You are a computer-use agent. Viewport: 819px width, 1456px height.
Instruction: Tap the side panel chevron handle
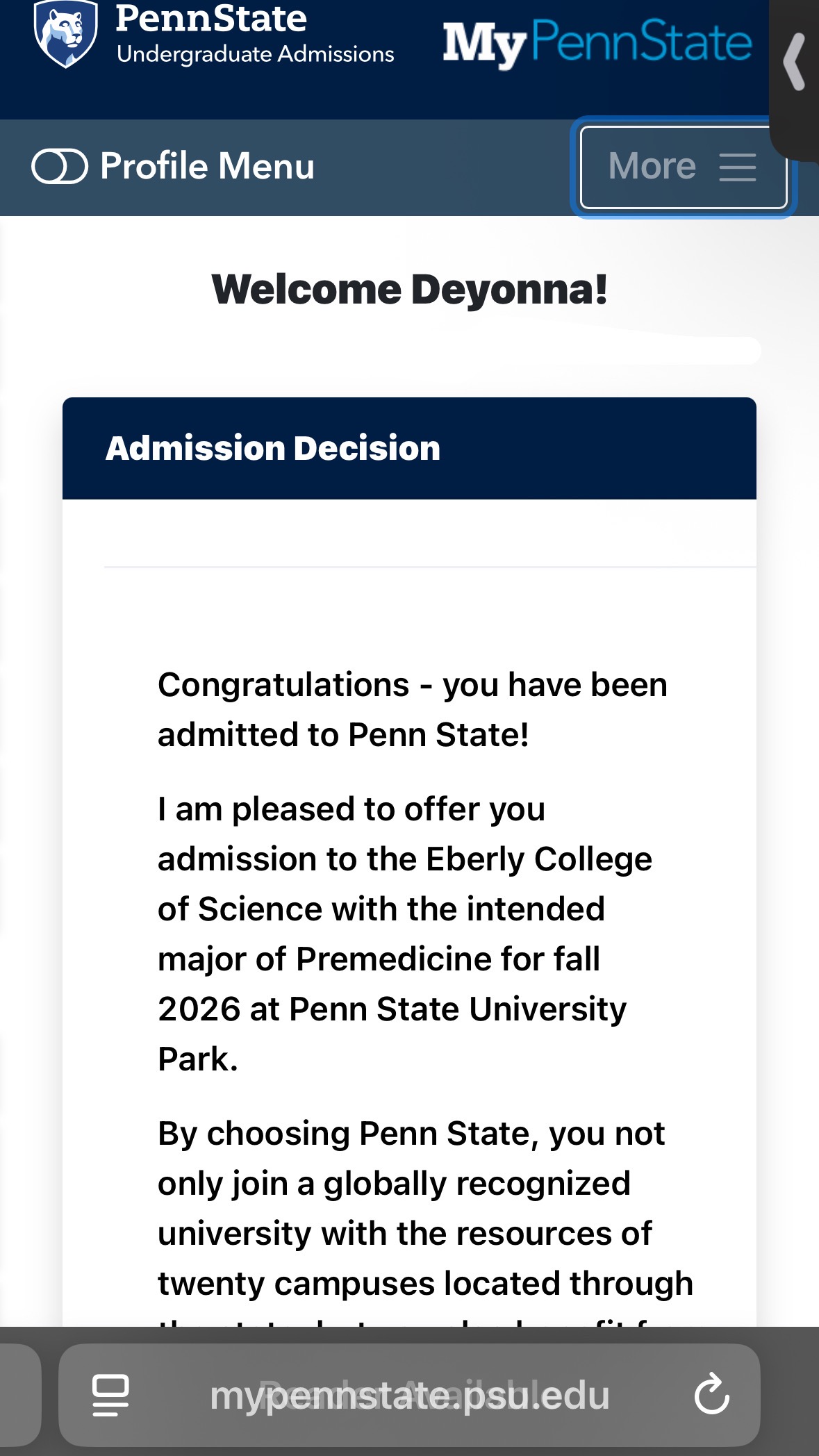[794, 63]
